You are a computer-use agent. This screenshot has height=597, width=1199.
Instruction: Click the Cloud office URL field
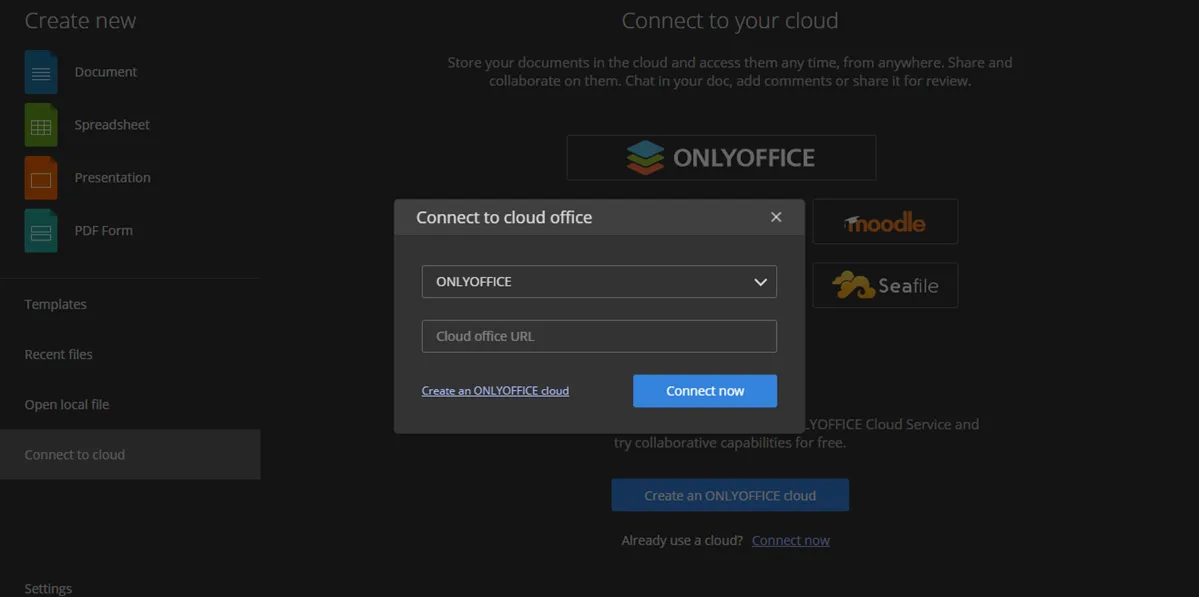[600, 336]
